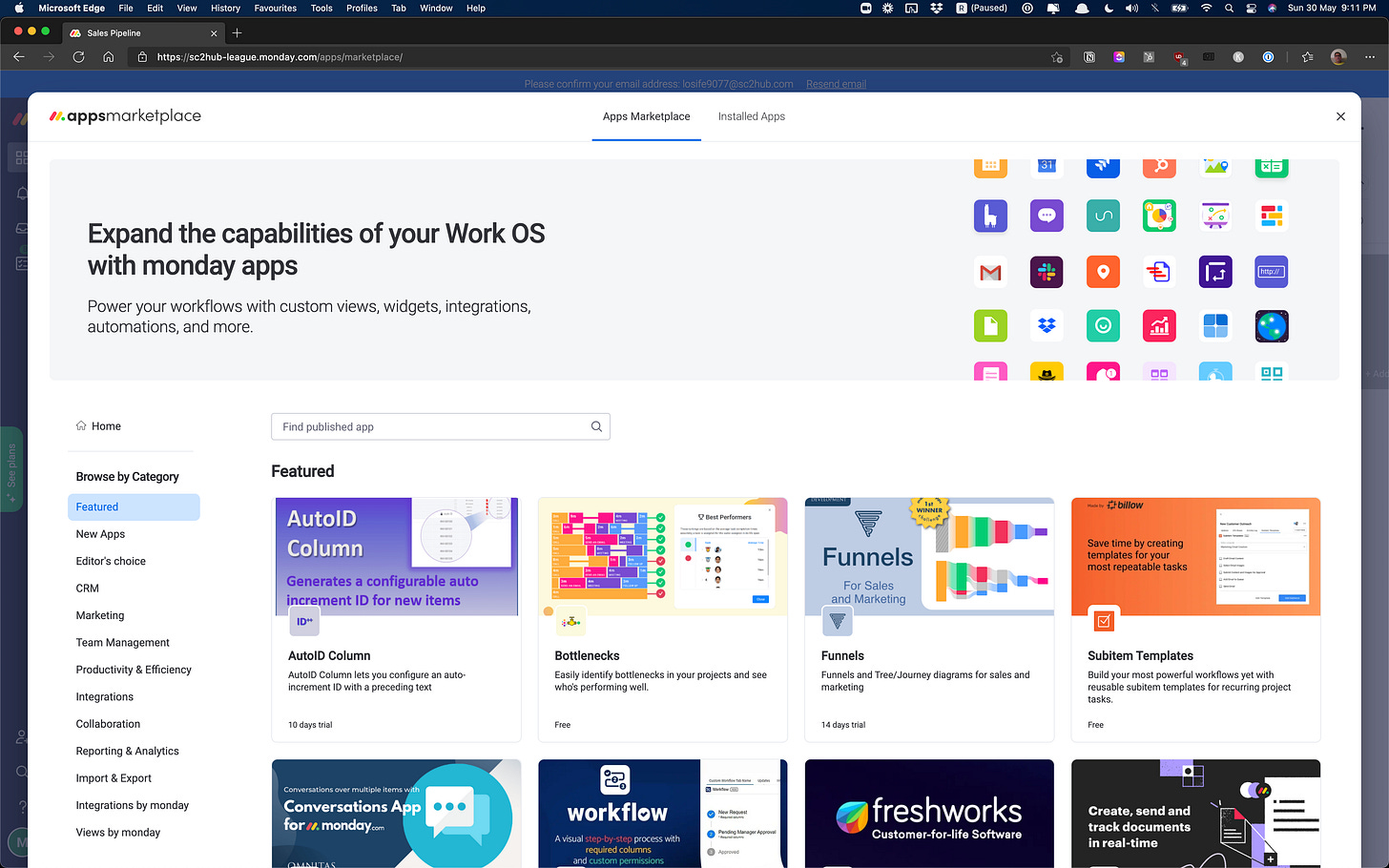The image size is (1389, 868).
Task: Open the Tools menu
Action: point(321,8)
